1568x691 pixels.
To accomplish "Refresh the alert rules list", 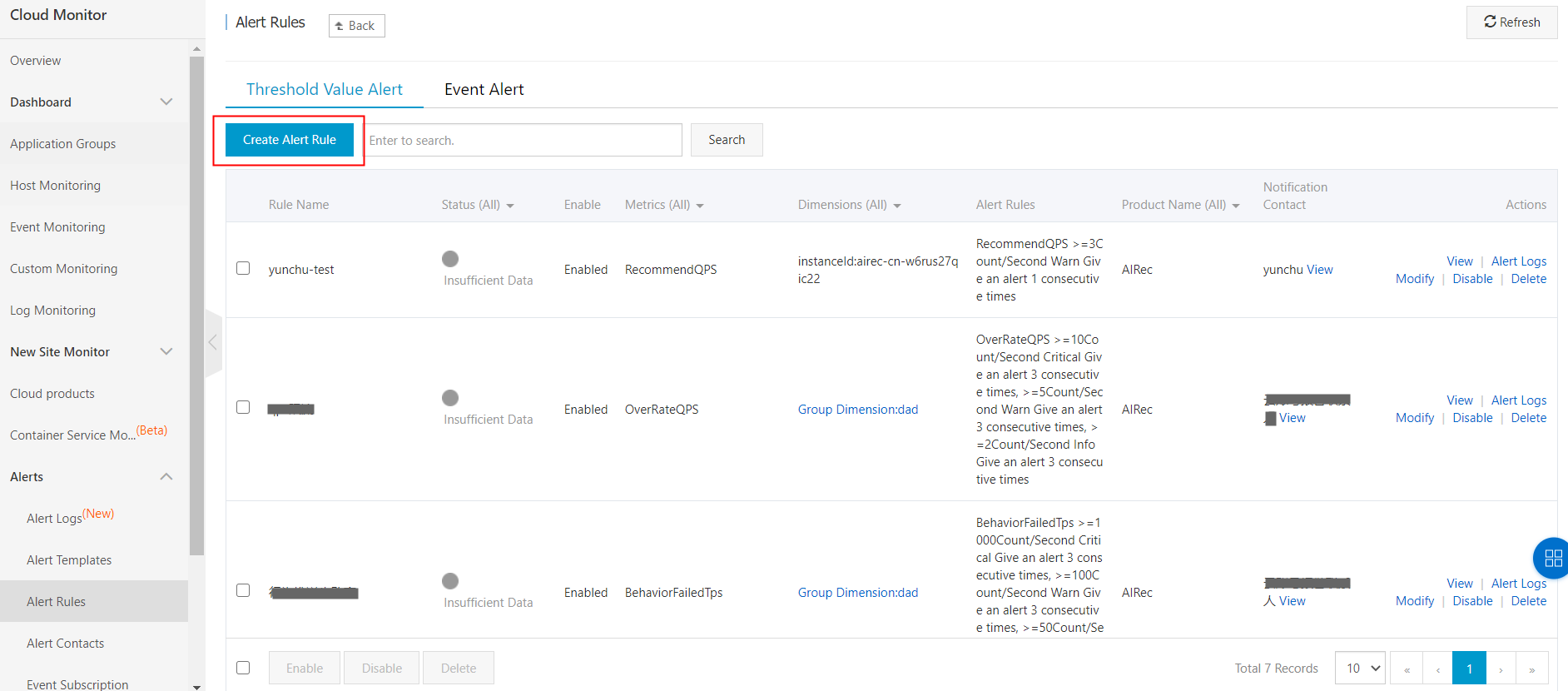I will click(x=1511, y=22).
